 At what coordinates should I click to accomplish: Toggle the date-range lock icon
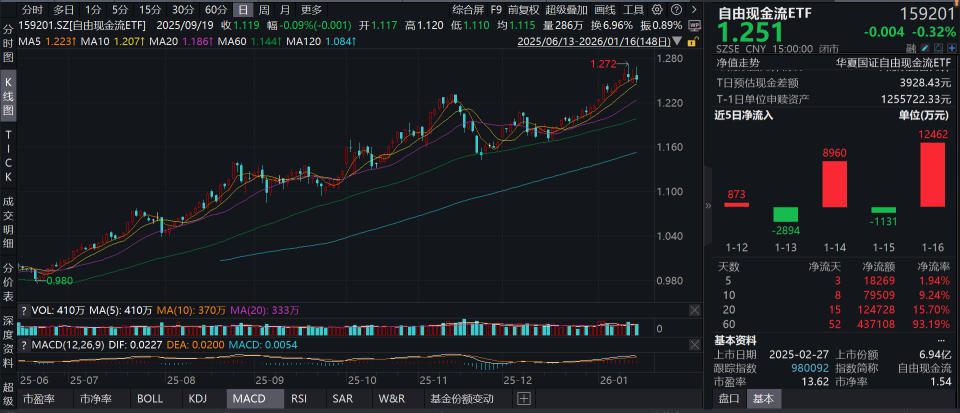[x=692, y=42]
